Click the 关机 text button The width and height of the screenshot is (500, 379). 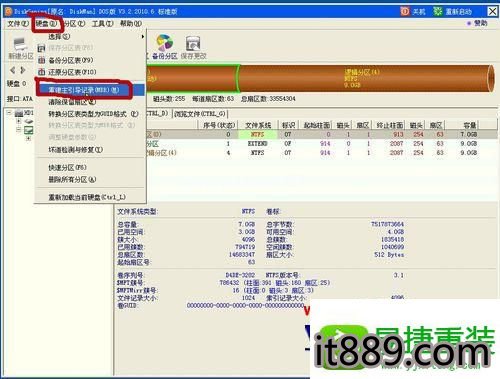[419, 12]
